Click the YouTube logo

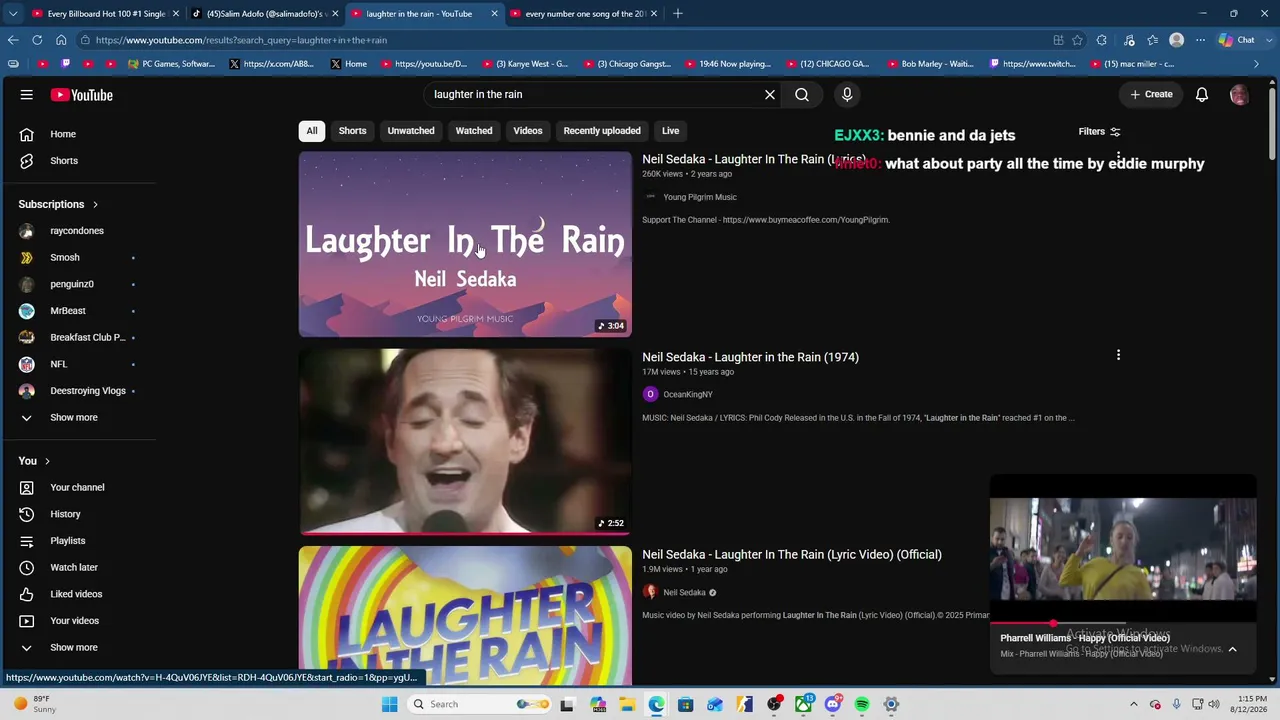82,95
